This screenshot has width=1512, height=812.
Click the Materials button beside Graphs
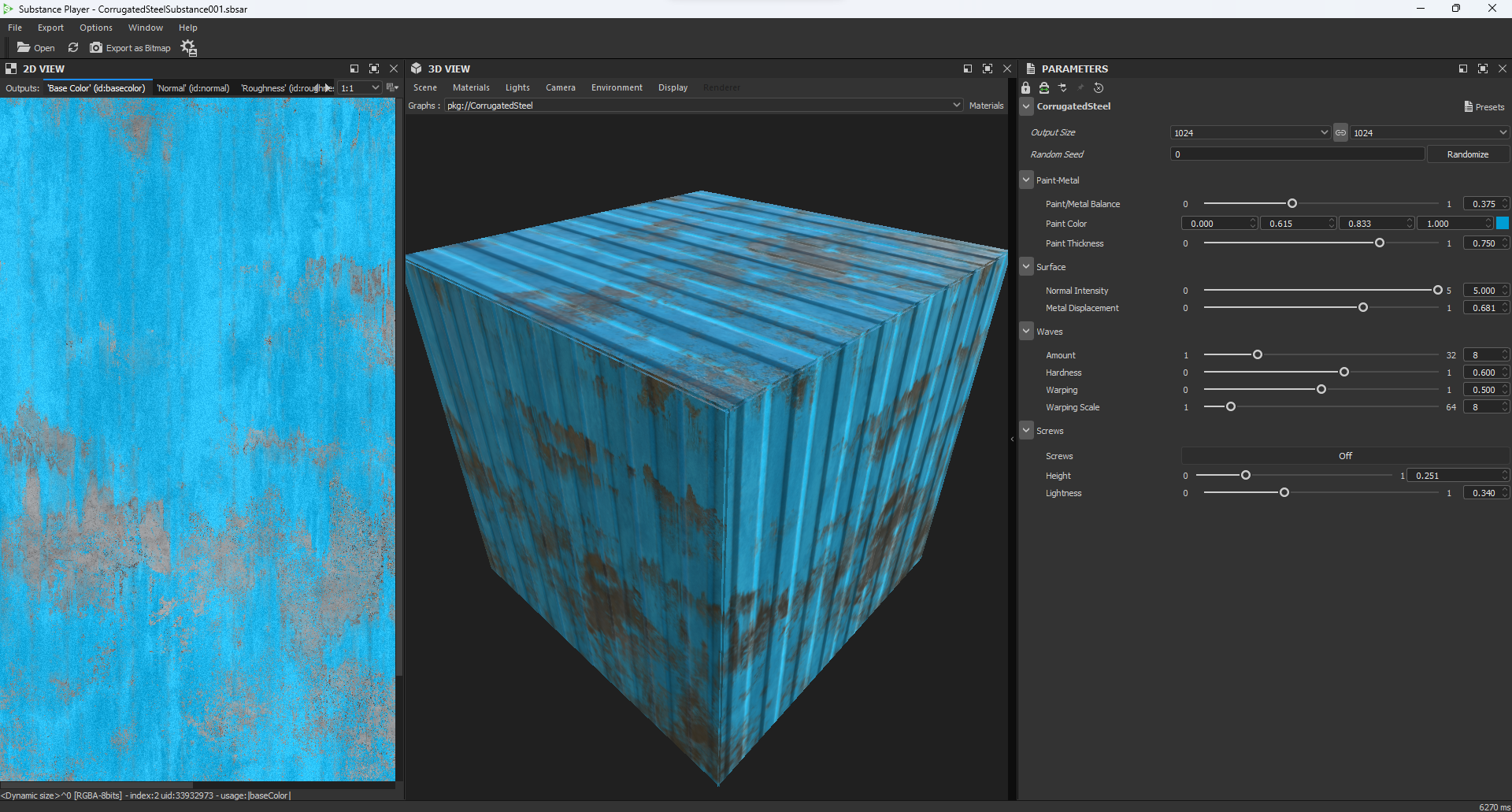tap(986, 106)
